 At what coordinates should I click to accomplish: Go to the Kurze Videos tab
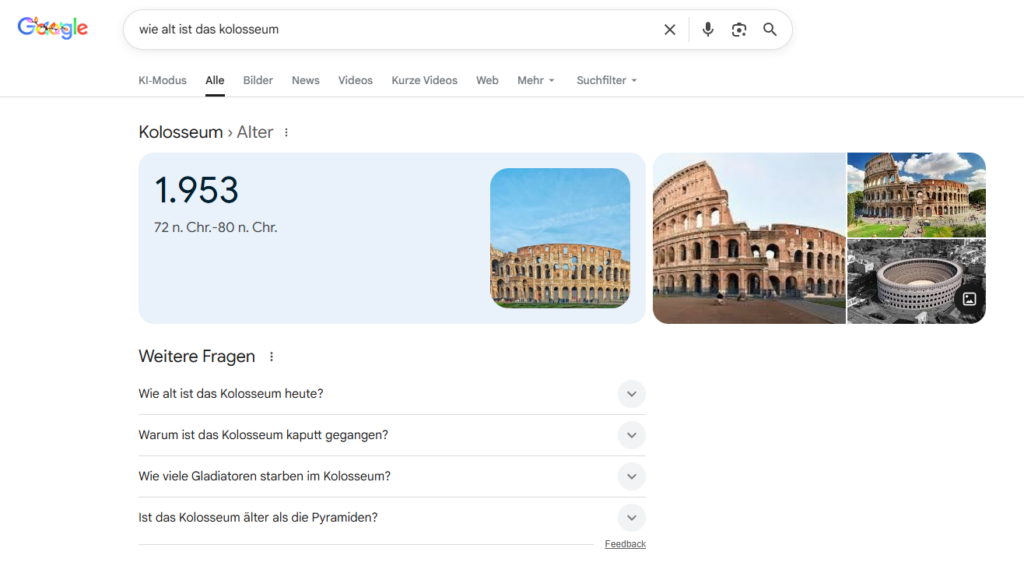tap(424, 80)
